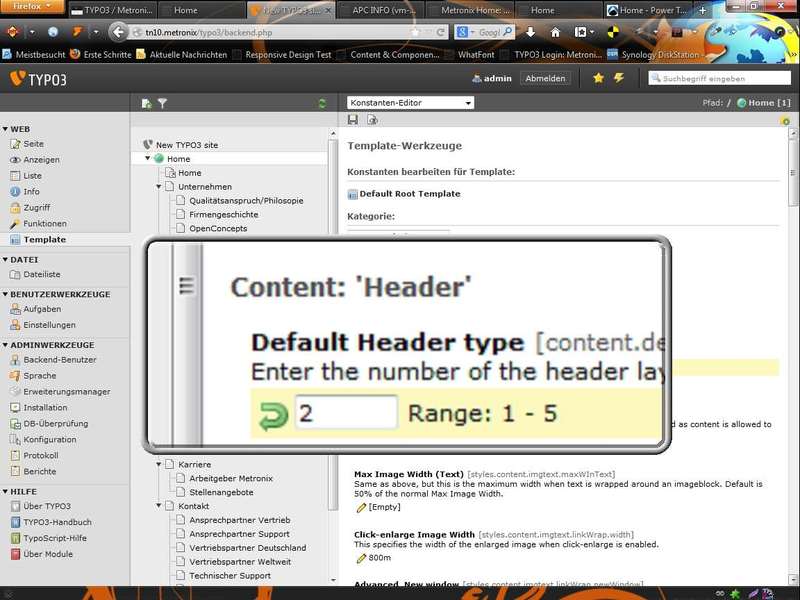Click the reset arrow beside header type value

tap(273, 416)
